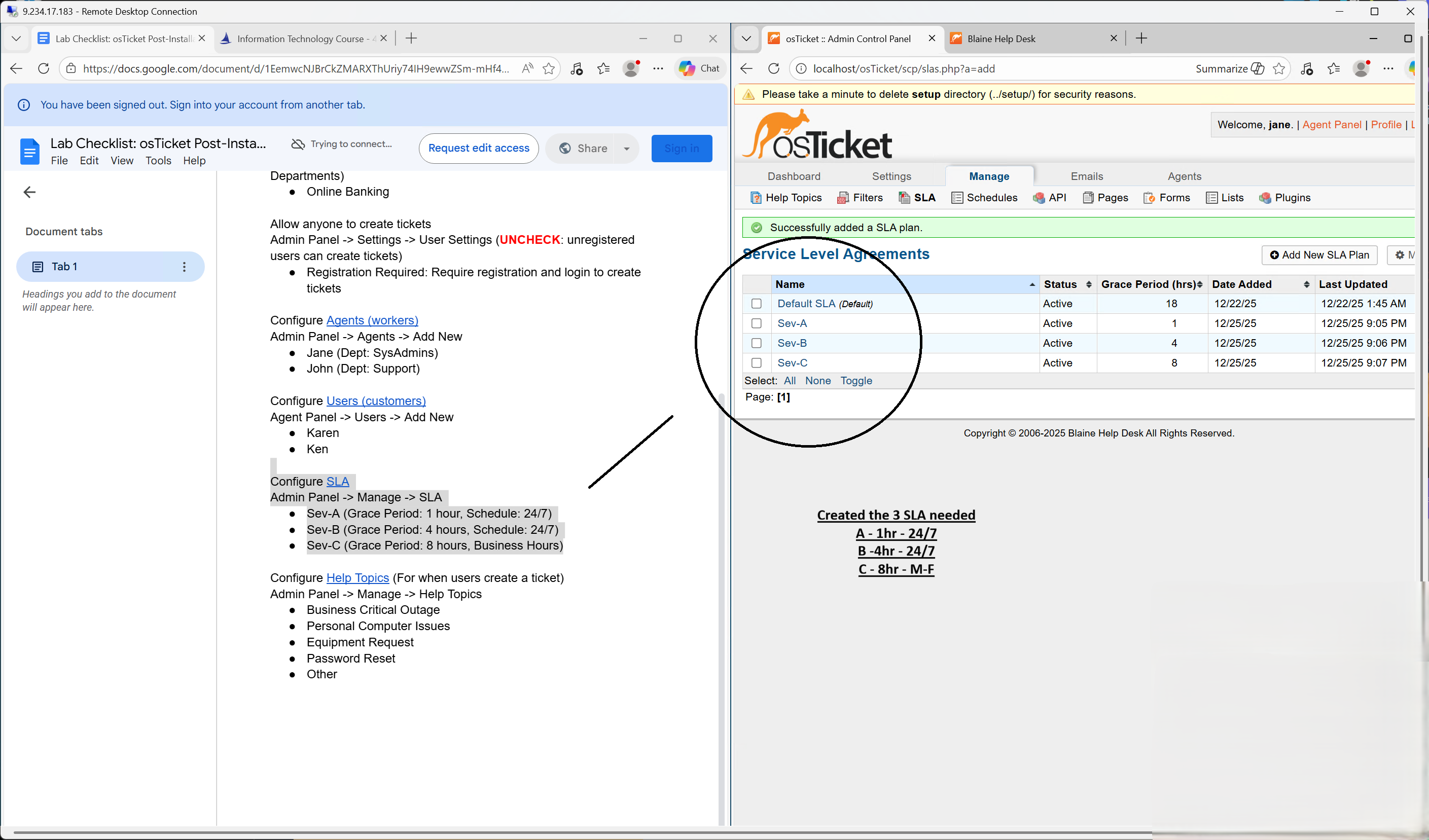Image resolution: width=1429 pixels, height=840 pixels.
Task: Open the Plugins section icon
Action: tap(1265, 198)
